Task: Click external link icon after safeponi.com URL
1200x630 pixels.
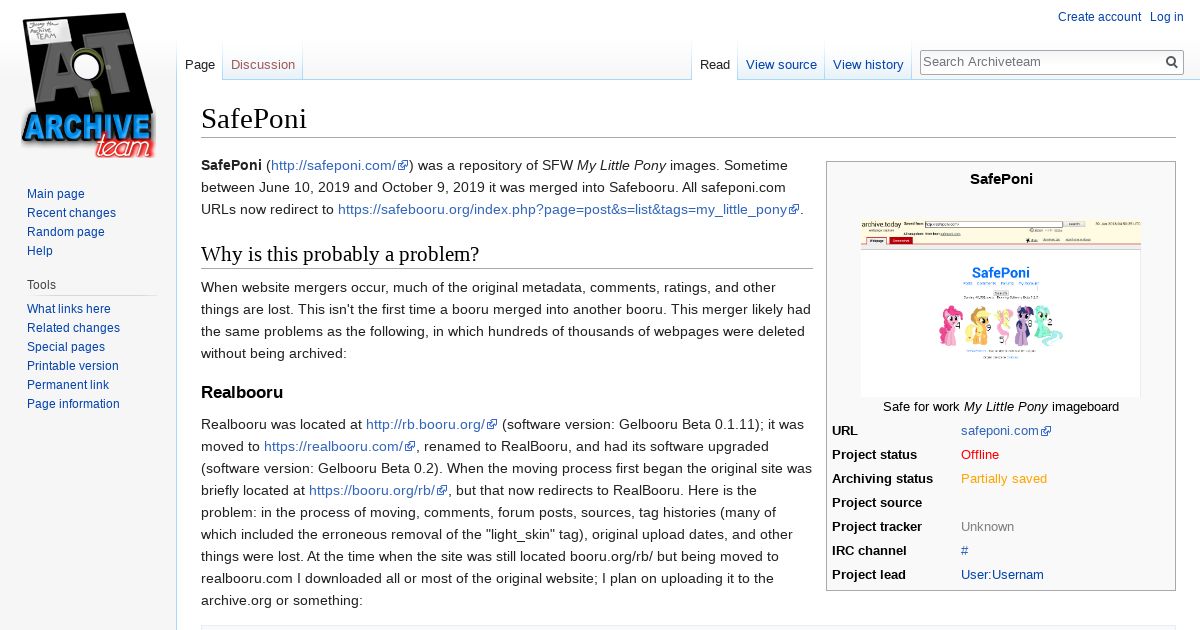Action: click(1046, 431)
